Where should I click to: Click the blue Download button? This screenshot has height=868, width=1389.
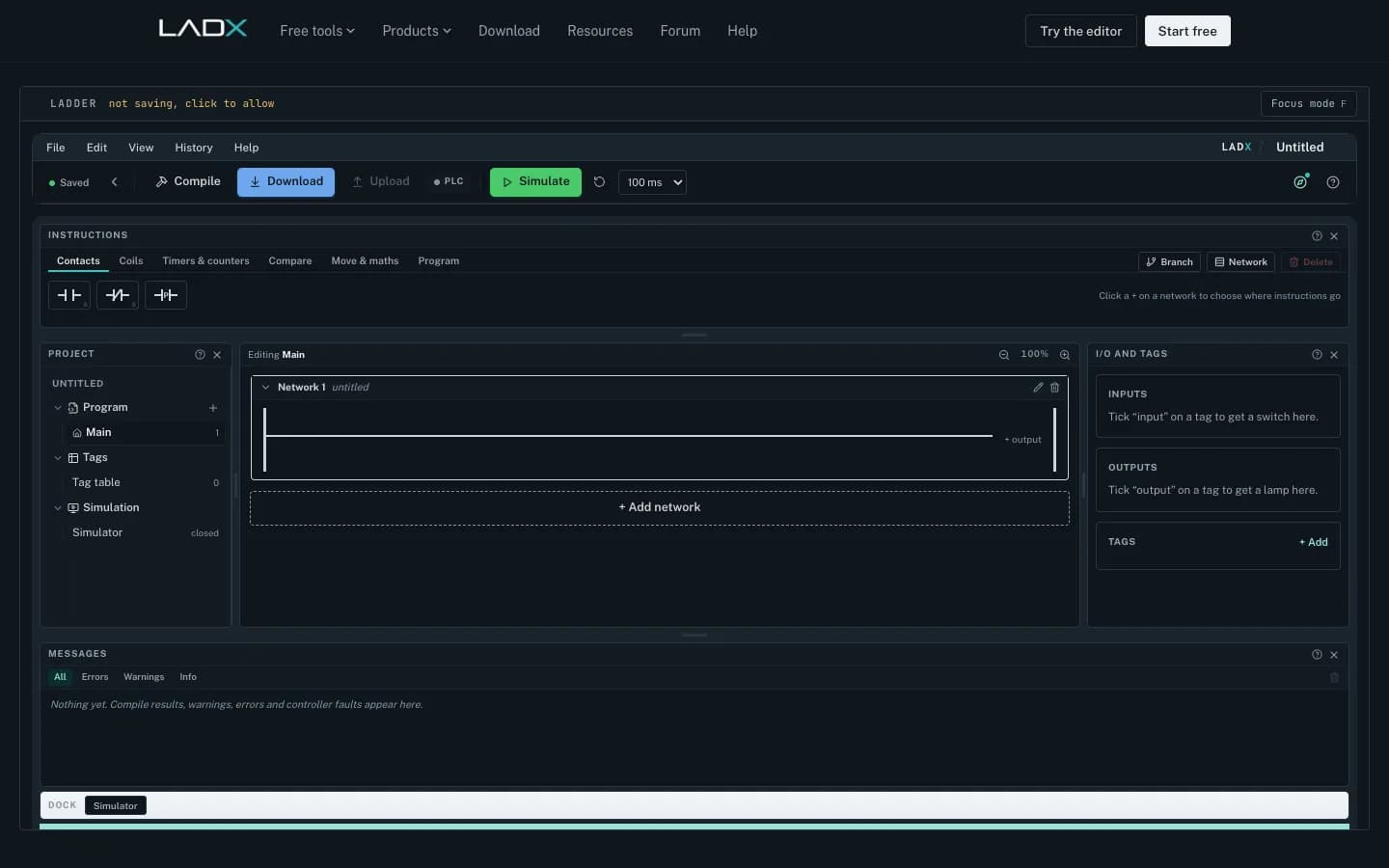(286, 181)
